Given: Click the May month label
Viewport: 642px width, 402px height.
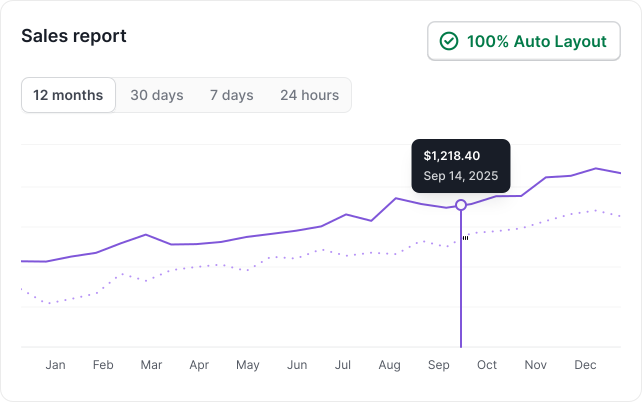Looking at the screenshot, I should click(247, 365).
